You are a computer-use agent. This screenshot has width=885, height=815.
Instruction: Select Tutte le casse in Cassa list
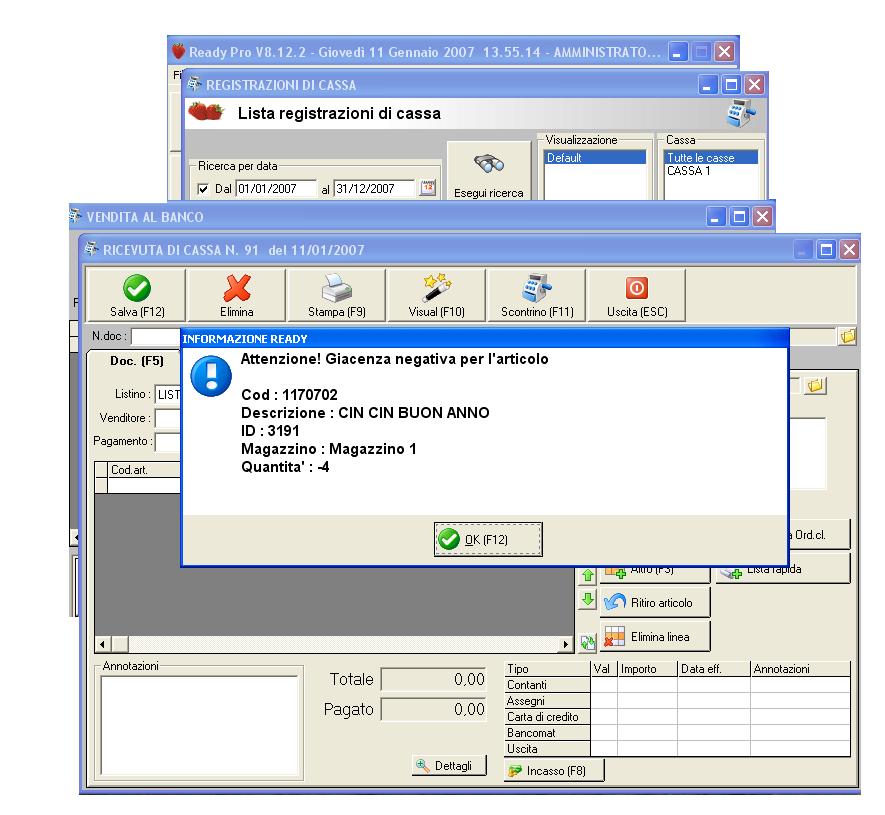pyautogui.click(x=711, y=157)
